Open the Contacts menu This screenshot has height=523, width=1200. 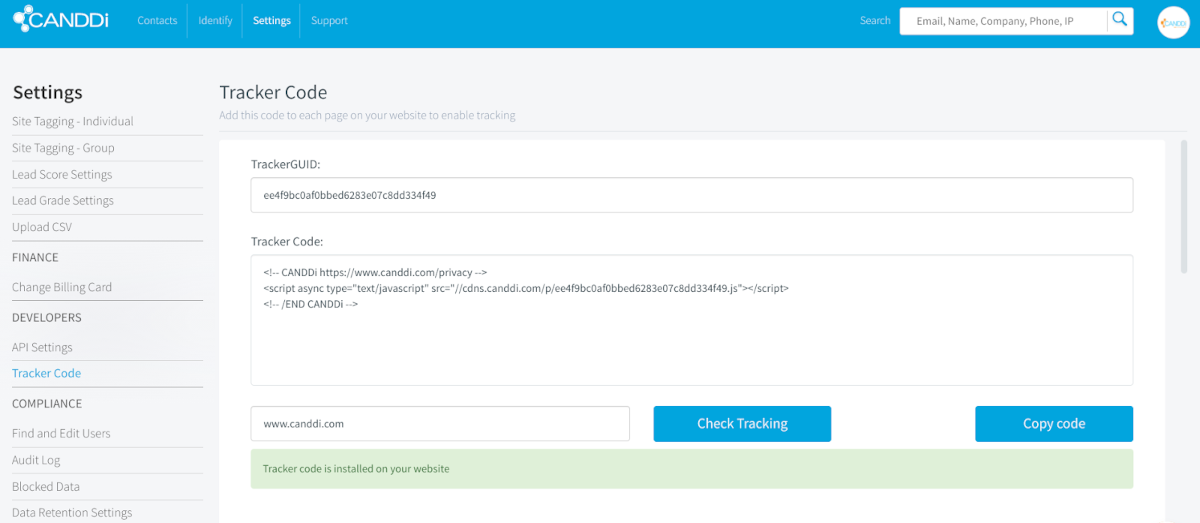(x=157, y=20)
